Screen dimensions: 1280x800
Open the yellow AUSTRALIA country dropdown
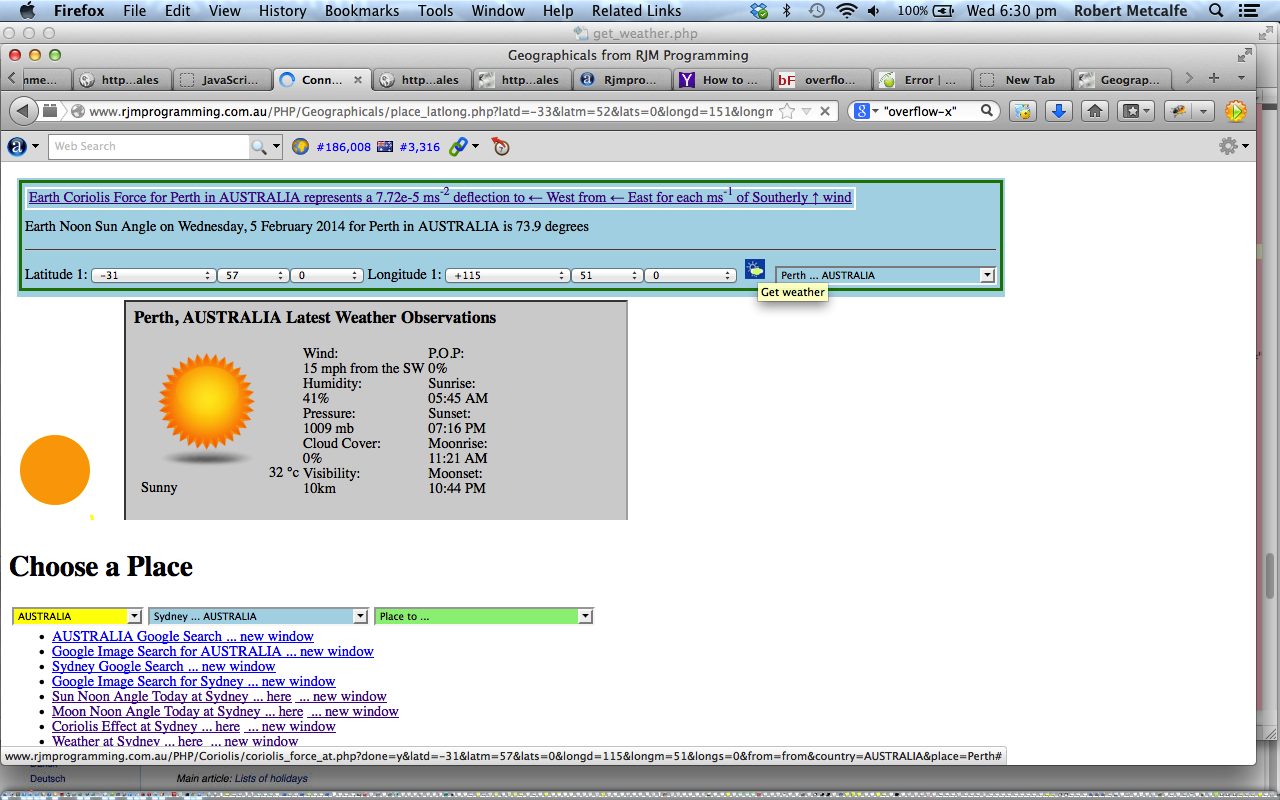(x=78, y=616)
